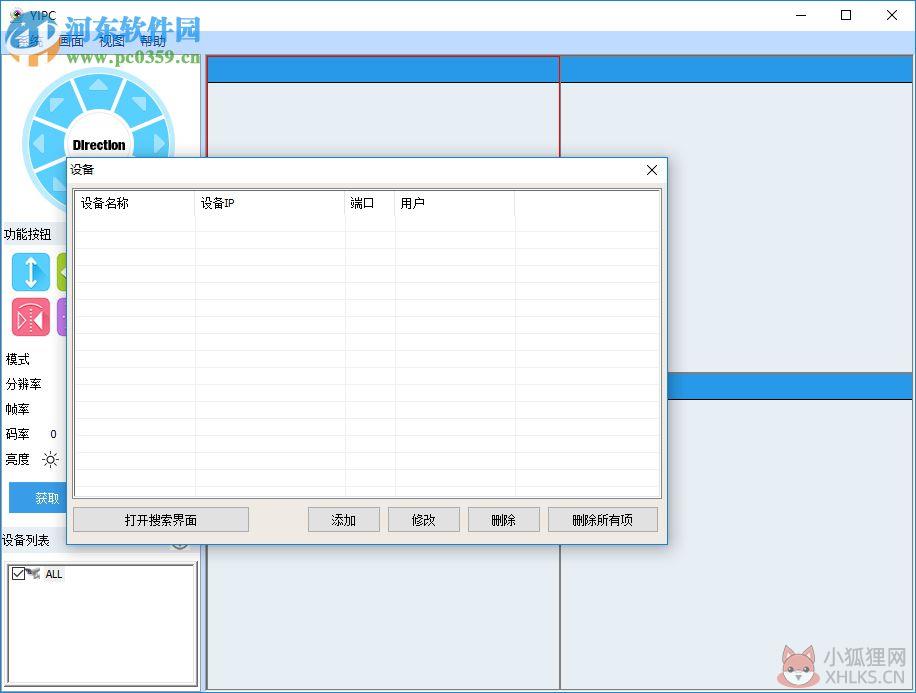Select the bottom-right video pane header
The height and width of the screenshot is (693, 916).
pos(790,386)
